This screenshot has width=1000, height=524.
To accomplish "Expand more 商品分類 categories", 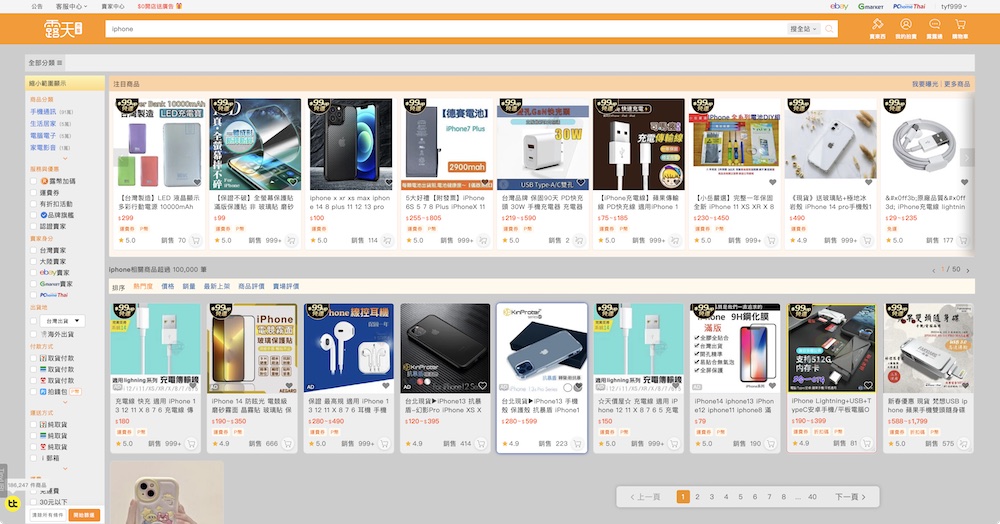I will (x=65, y=158).
